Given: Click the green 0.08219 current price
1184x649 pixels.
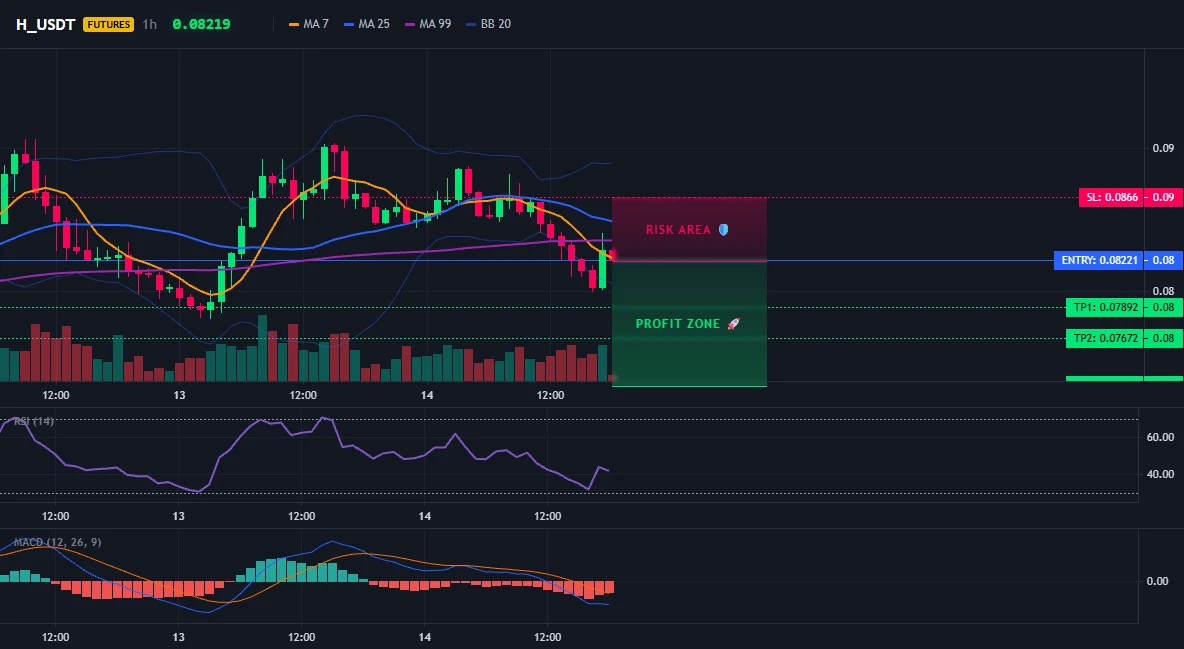Looking at the screenshot, I should pos(201,24).
